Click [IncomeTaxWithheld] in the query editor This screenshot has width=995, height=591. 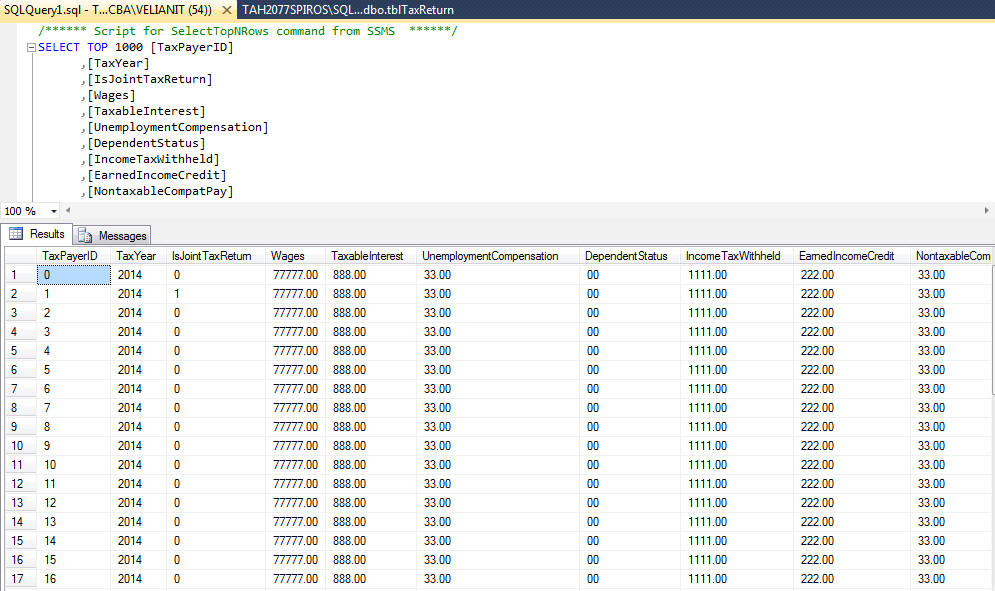(x=153, y=159)
